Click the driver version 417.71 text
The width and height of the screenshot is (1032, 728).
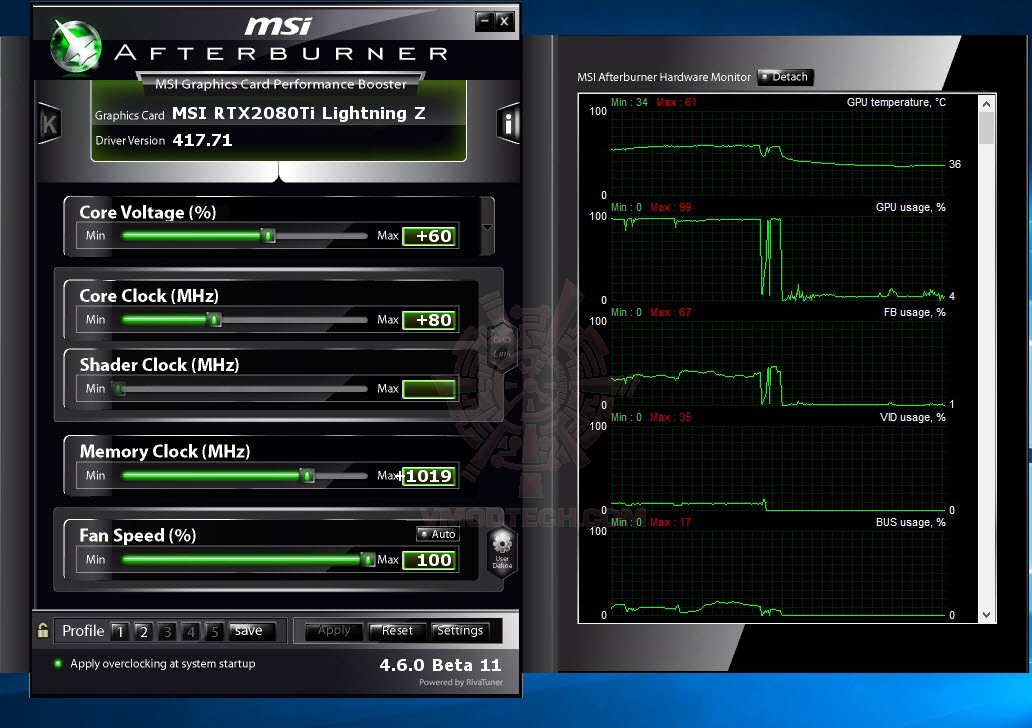(x=202, y=140)
